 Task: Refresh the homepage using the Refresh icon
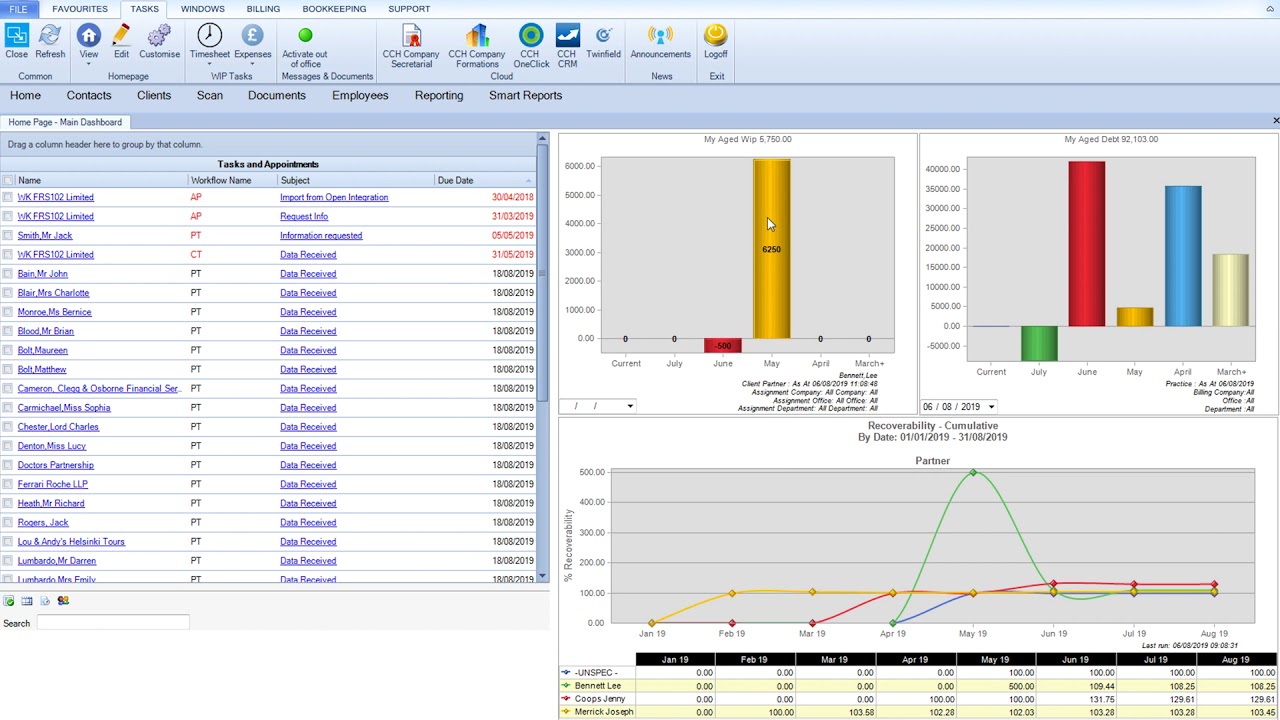pos(49,36)
